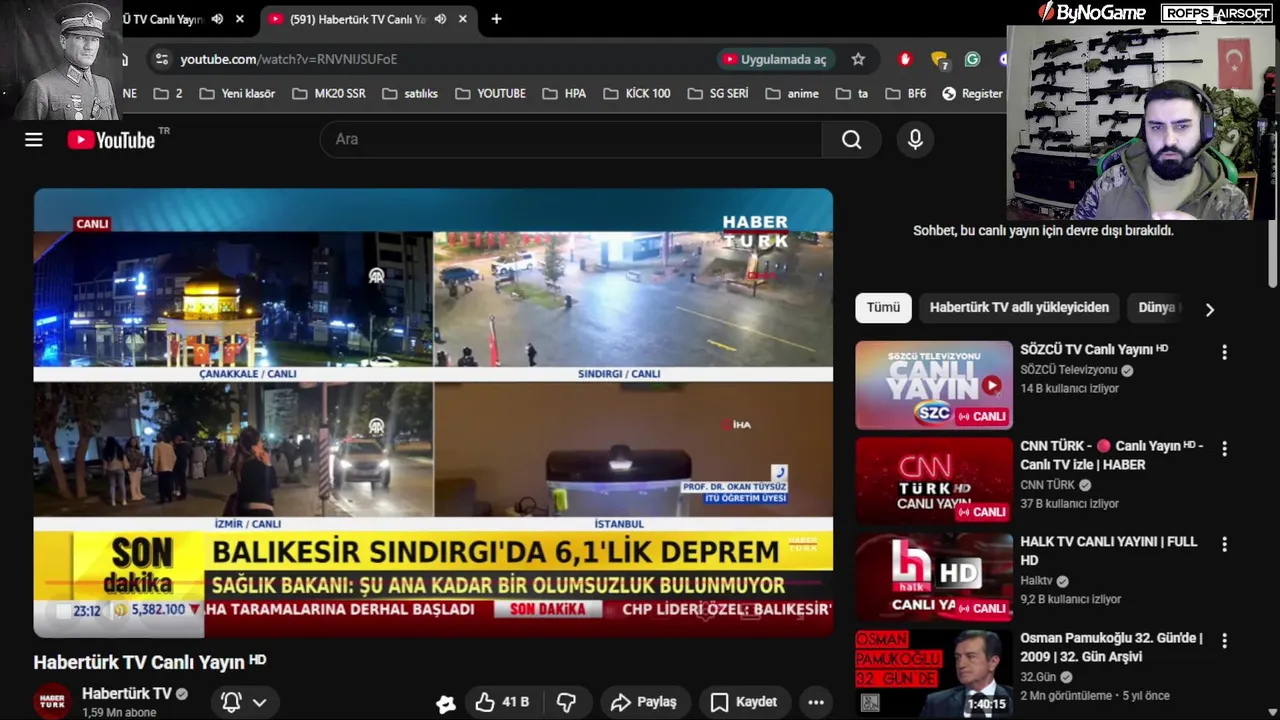Open the YouTube hamburger guide menu
Viewport: 1280px width, 720px height.
pyautogui.click(x=34, y=140)
